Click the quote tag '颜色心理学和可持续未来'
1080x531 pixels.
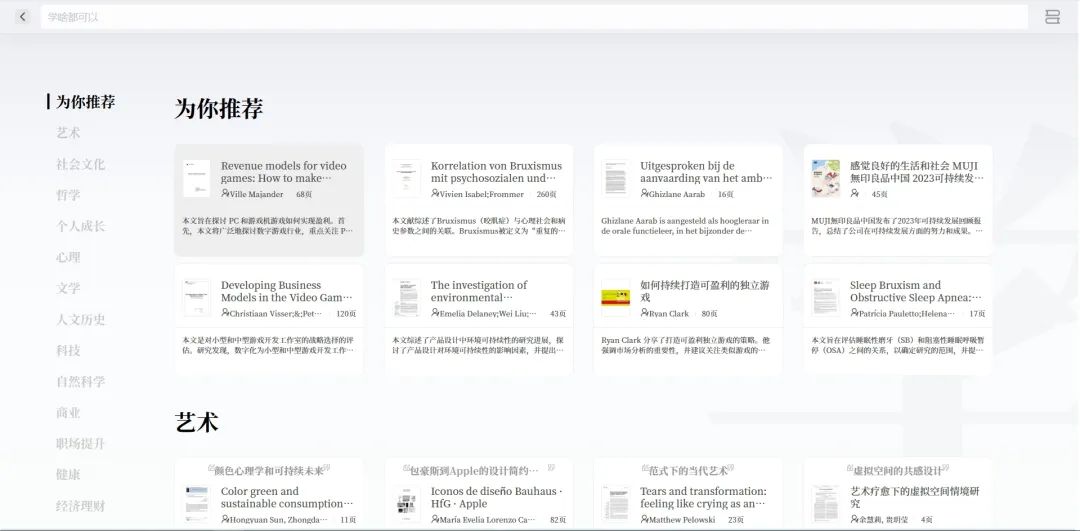[x=269, y=471]
